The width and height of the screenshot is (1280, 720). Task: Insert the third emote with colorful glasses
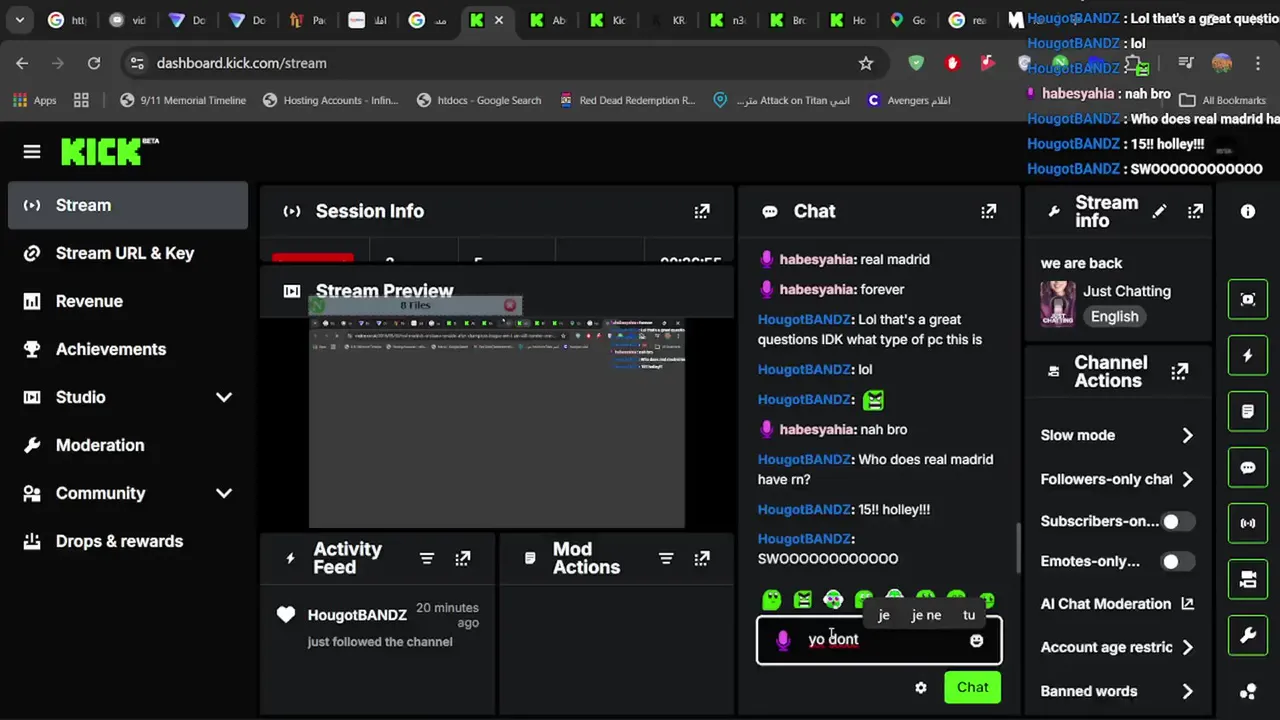tap(833, 600)
